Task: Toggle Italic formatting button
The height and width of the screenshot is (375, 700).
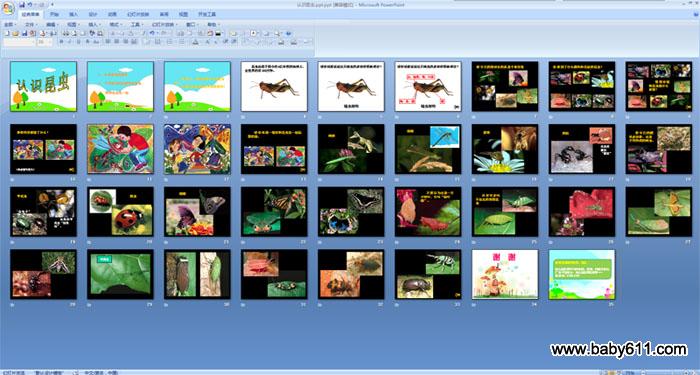Action: pos(69,42)
